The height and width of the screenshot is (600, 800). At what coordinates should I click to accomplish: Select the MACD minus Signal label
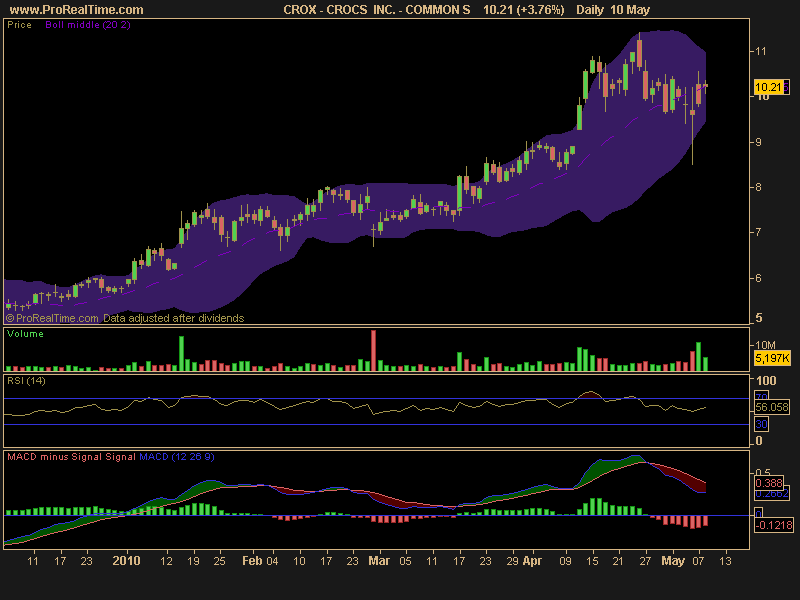55,457
